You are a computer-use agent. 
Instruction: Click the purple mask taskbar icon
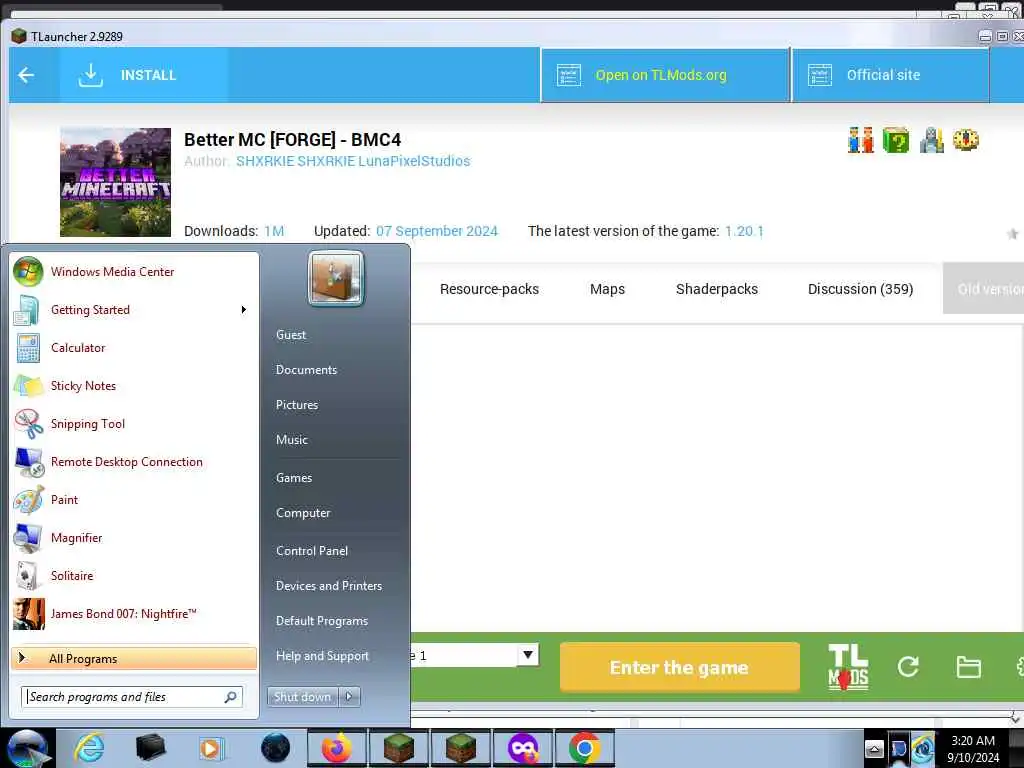522,748
